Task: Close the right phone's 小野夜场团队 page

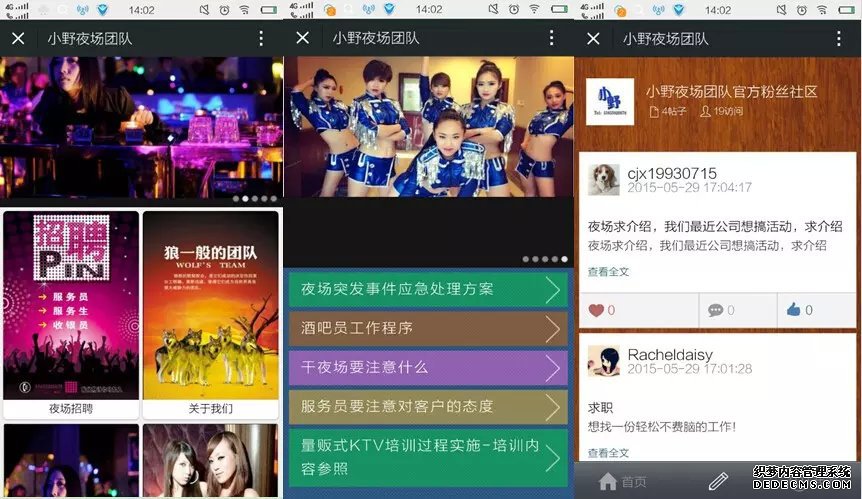Action: 593,38
